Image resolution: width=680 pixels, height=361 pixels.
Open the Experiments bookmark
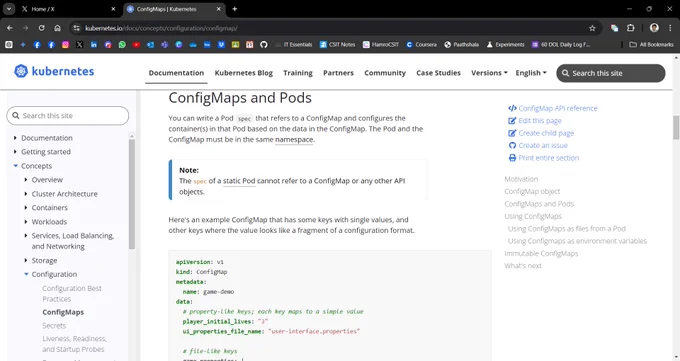click(x=505, y=45)
